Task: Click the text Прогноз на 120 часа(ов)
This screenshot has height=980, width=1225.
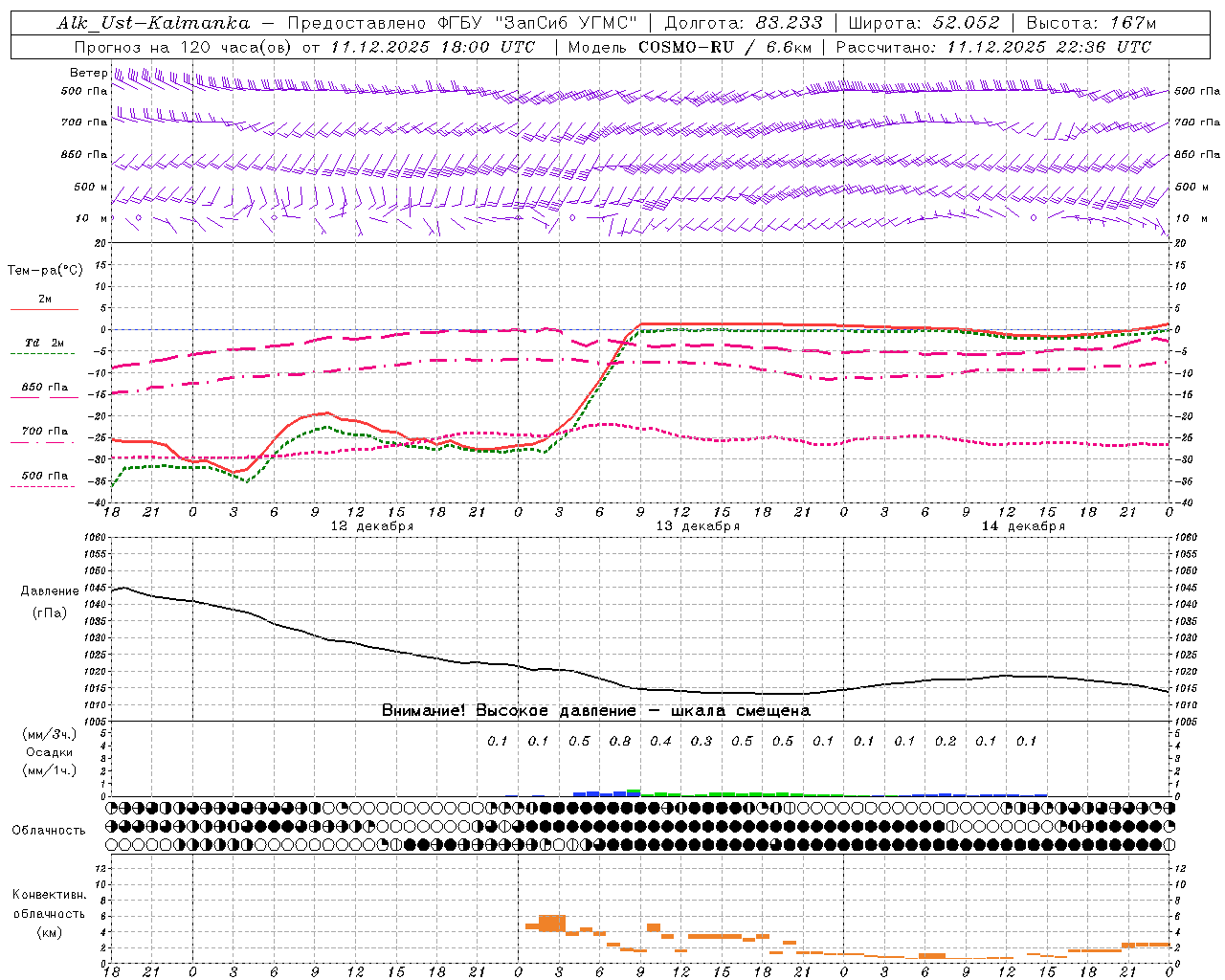Action: tap(184, 47)
